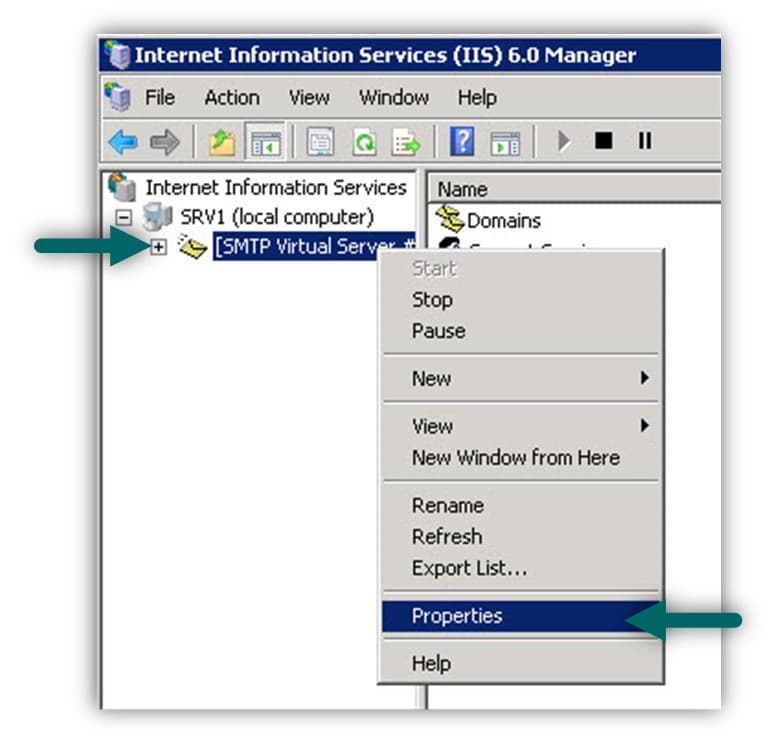The width and height of the screenshot is (777, 745).
Task: Click the Export List toolbar icon
Action: tap(406, 142)
